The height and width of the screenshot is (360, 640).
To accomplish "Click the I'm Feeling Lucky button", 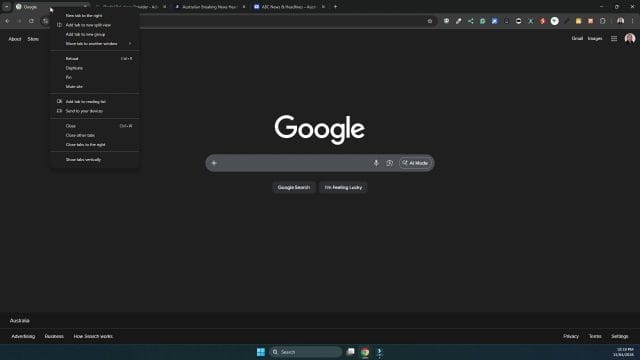I will pyautogui.click(x=343, y=187).
